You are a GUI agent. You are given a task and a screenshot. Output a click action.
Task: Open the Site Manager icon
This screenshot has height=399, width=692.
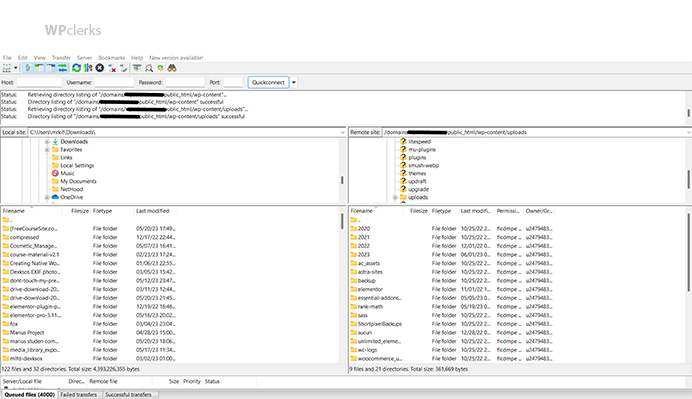pos(7,68)
